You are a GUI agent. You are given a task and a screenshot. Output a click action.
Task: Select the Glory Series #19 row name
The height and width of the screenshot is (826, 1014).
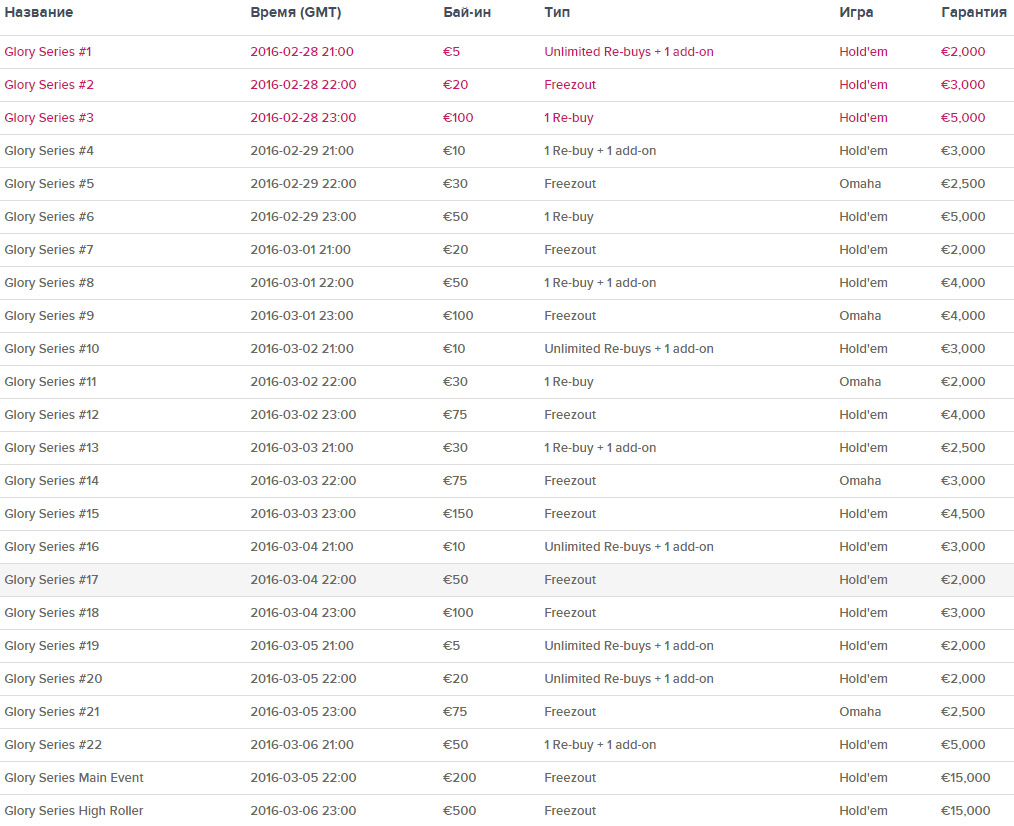tap(52, 646)
